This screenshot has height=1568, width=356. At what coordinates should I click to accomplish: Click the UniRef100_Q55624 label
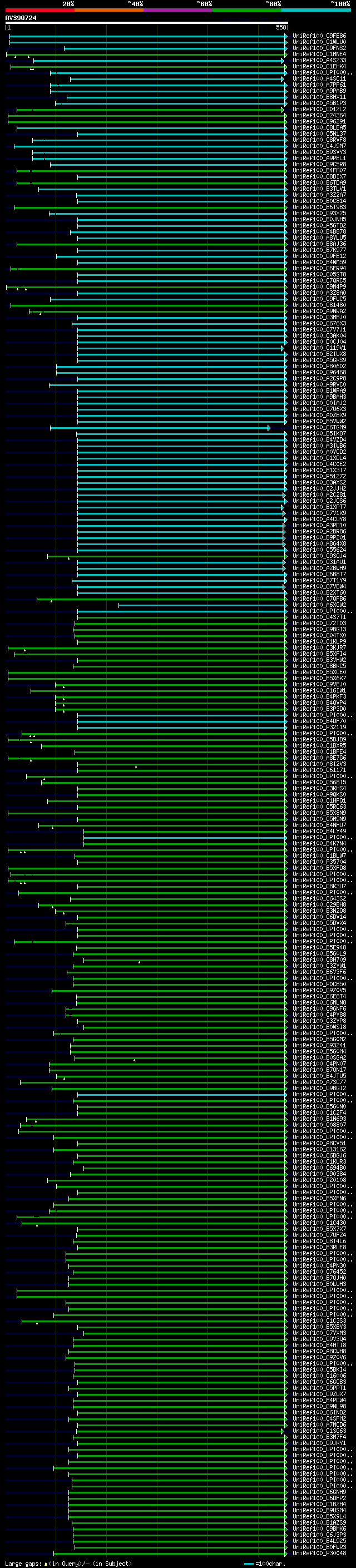pos(319,550)
